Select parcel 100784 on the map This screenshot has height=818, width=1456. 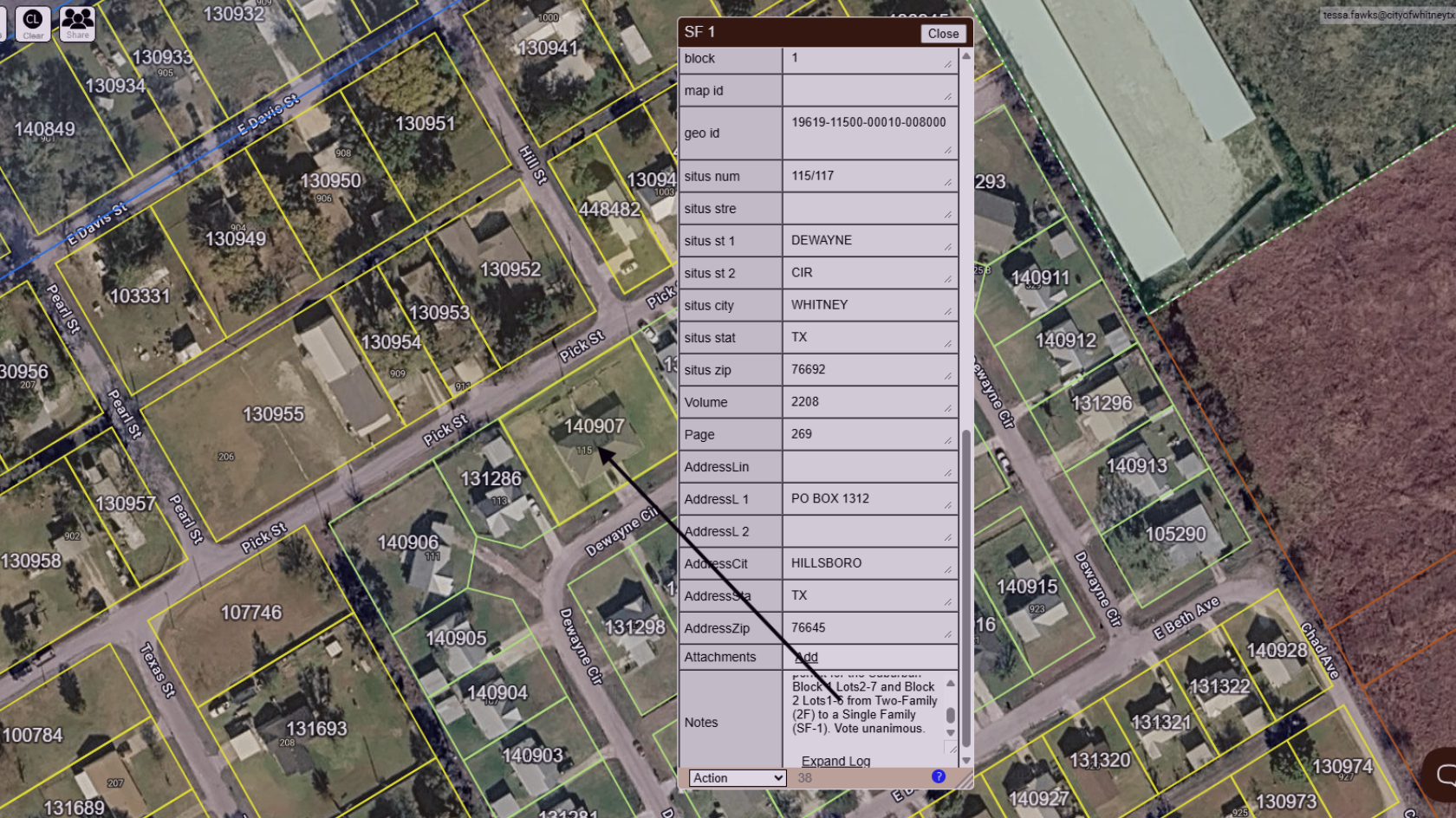click(32, 736)
